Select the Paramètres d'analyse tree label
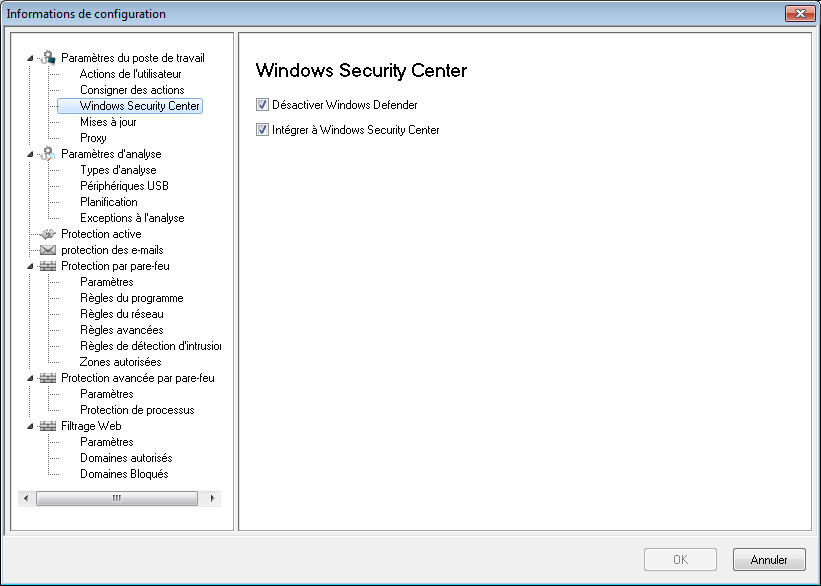The height and width of the screenshot is (586, 821). pyautogui.click(x=111, y=154)
